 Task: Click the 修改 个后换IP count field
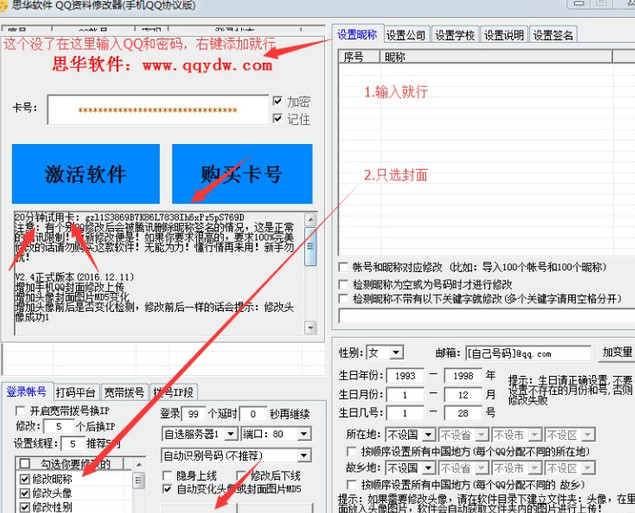point(59,426)
